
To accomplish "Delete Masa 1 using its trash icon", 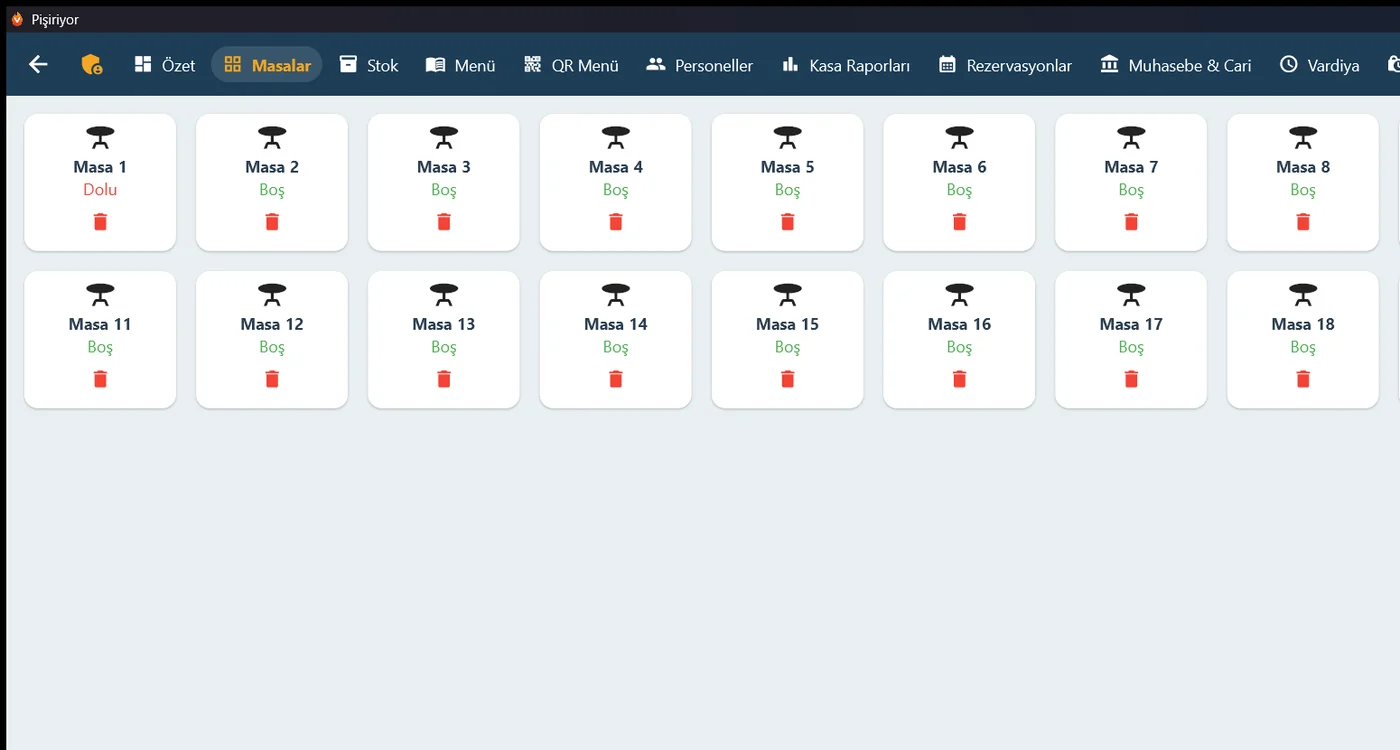I will [x=100, y=222].
